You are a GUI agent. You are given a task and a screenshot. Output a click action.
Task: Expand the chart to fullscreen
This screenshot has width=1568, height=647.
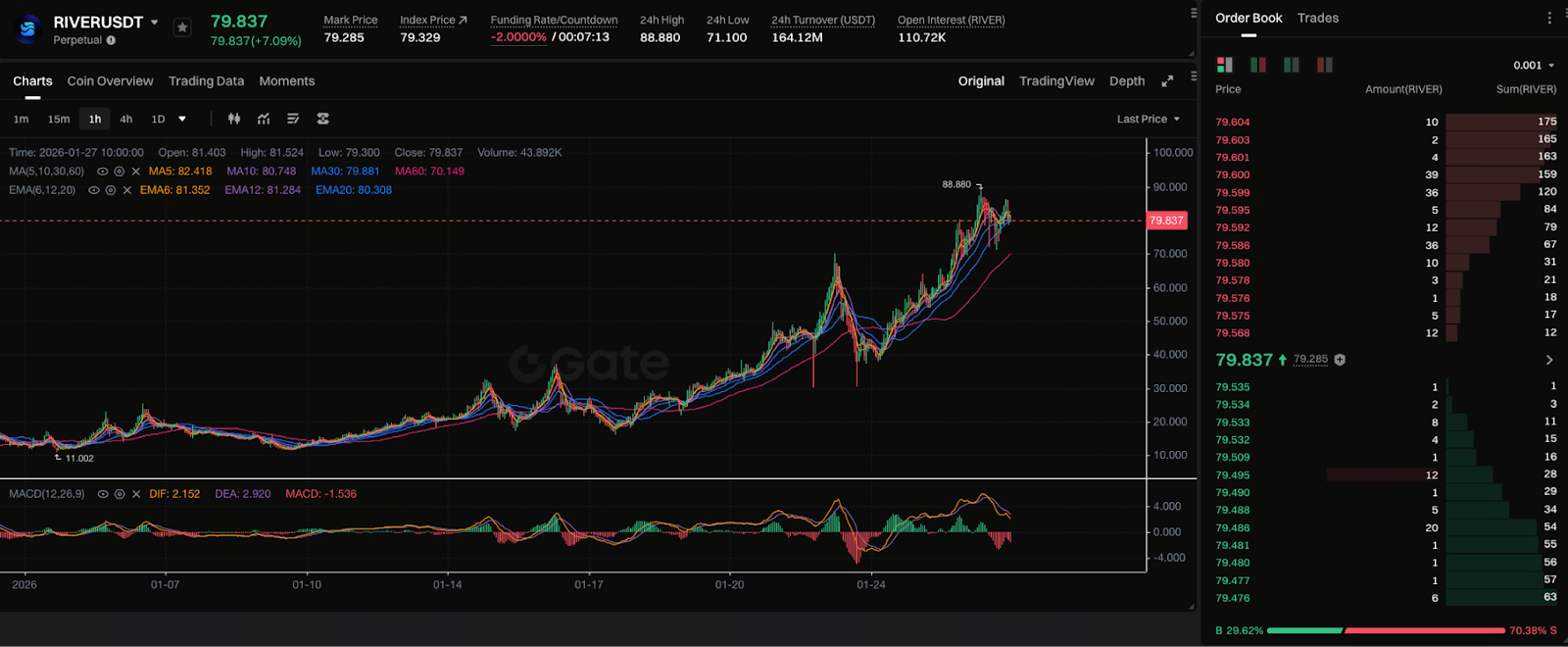(x=1167, y=81)
